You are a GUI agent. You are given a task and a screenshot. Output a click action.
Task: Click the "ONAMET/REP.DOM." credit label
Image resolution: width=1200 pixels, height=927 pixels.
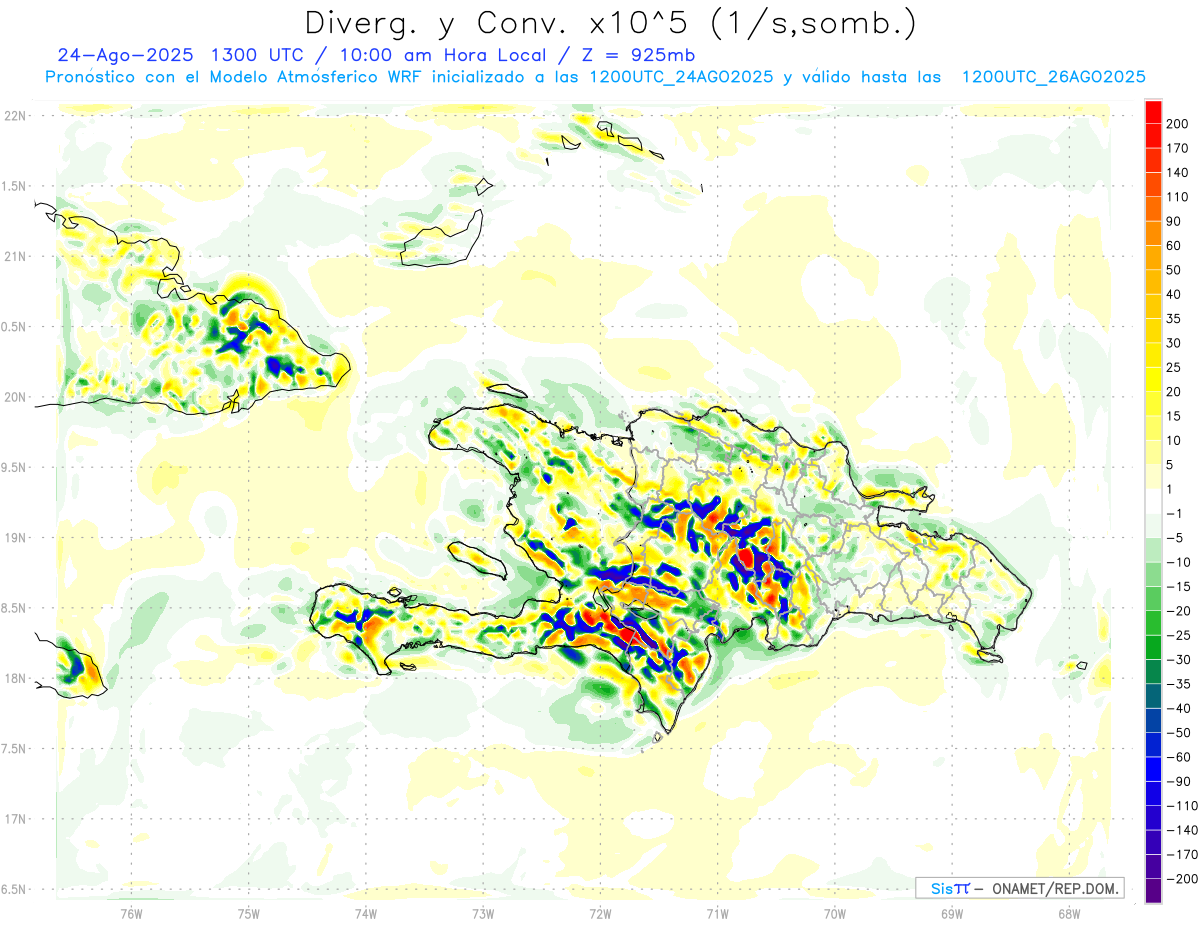pyautogui.click(x=1053, y=888)
